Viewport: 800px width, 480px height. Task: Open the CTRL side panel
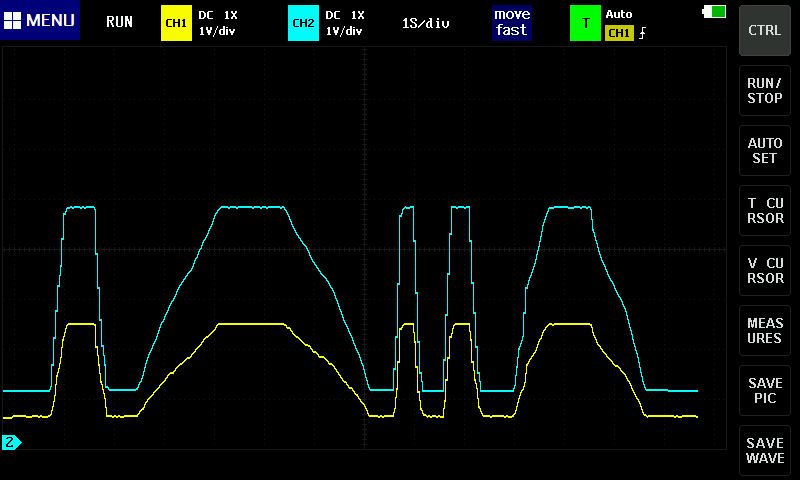click(x=765, y=30)
